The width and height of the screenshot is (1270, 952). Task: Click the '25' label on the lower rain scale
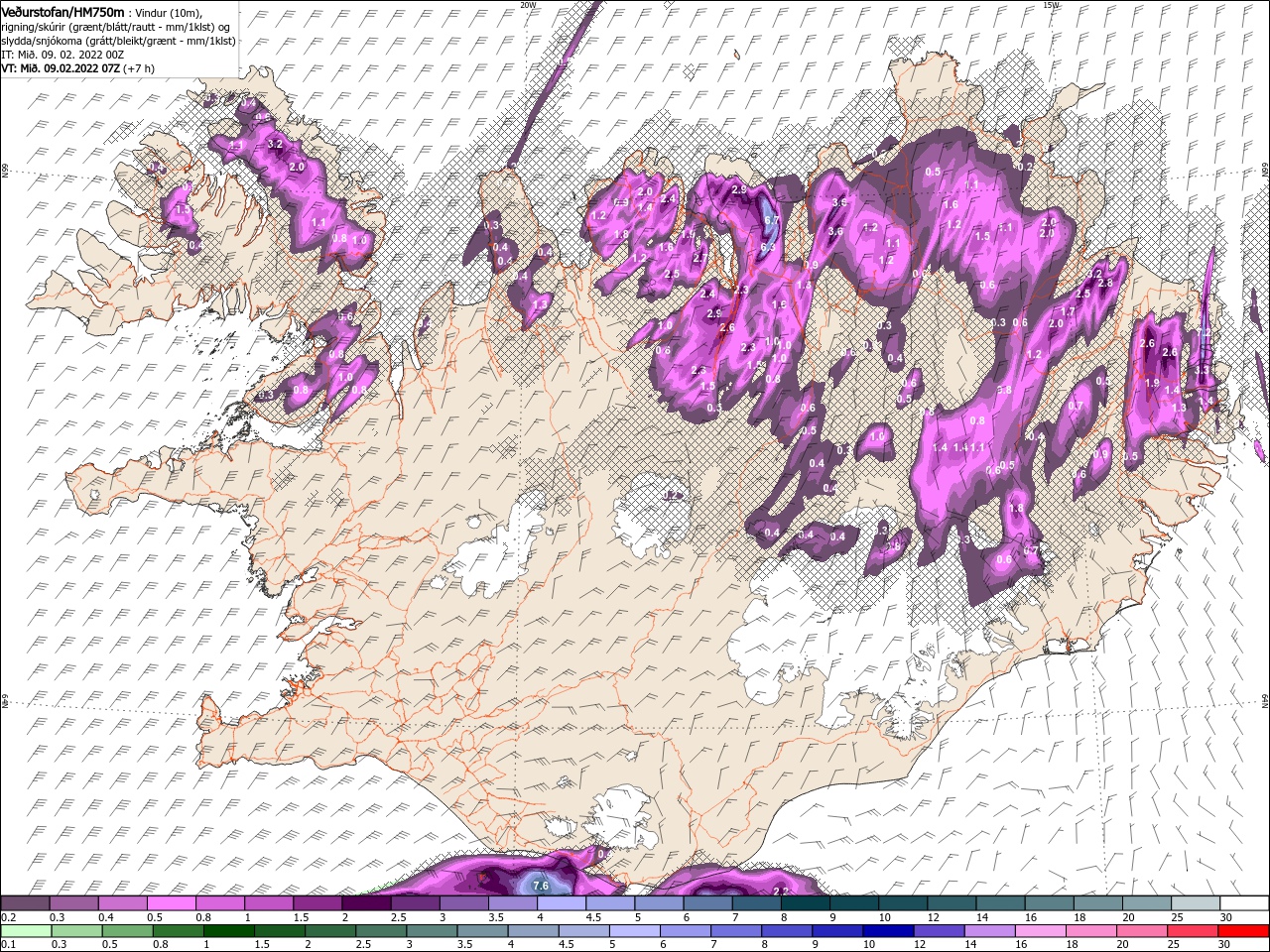point(1175,945)
